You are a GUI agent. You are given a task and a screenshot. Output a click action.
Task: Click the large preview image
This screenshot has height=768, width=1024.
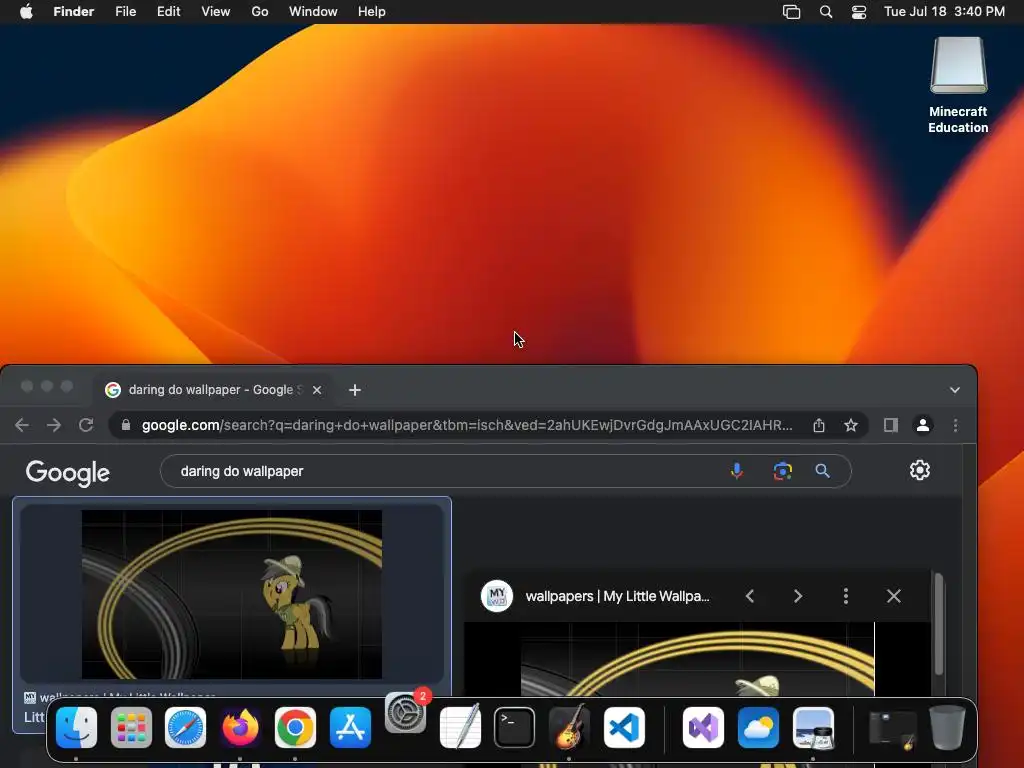(697, 660)
